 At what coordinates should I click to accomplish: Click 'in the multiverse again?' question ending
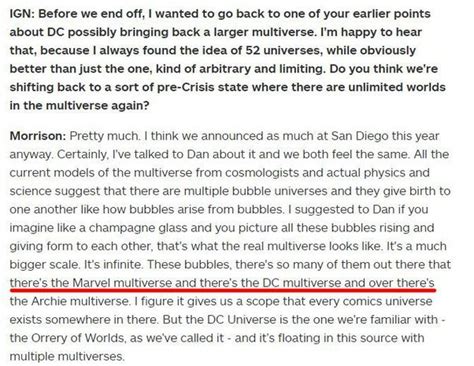79,106
